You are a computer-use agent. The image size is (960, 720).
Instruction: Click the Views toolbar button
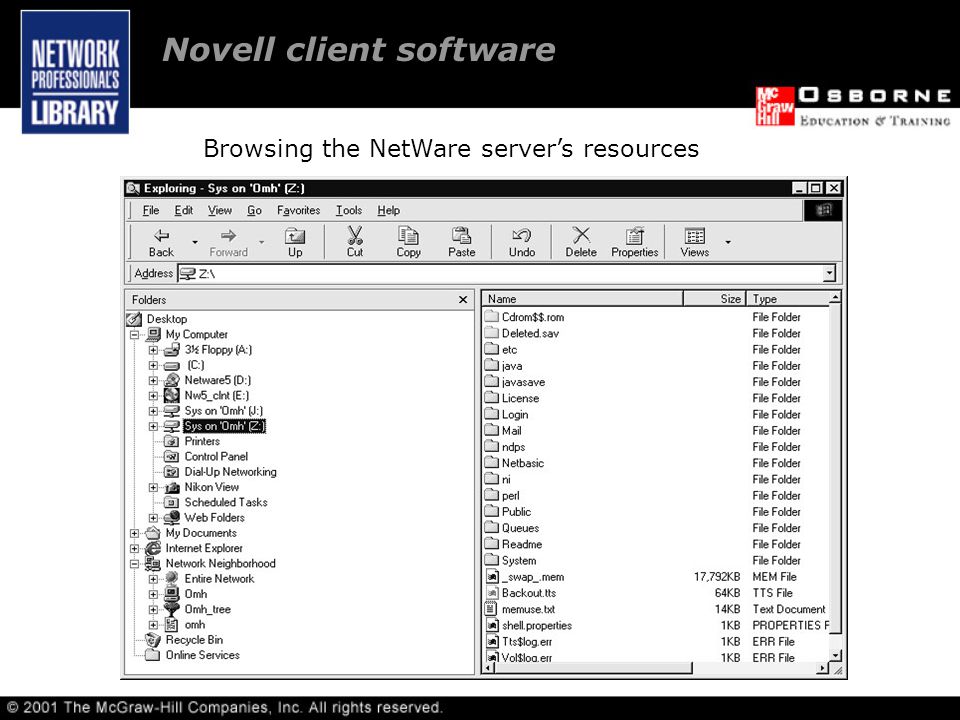pos(695,242)
